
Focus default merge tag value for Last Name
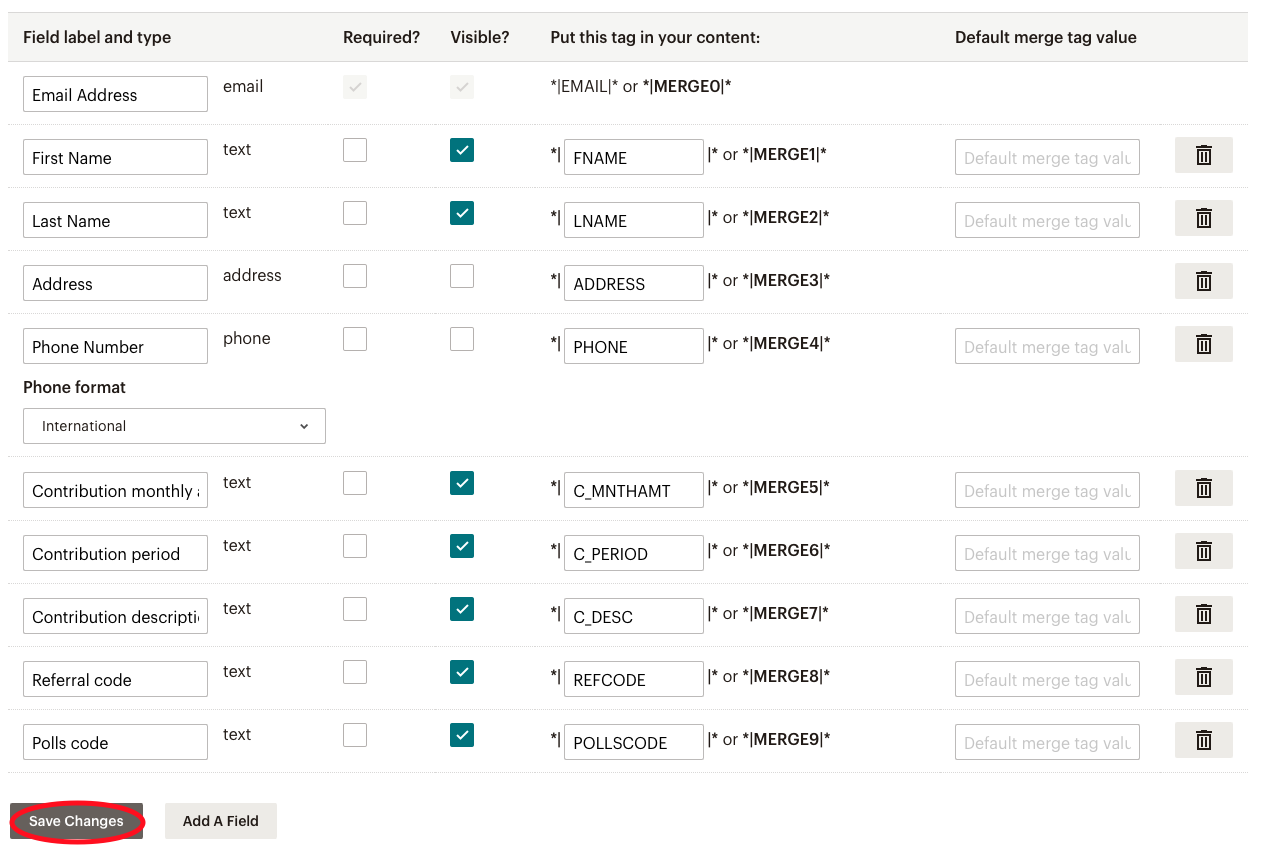(x=1047, y=220)
